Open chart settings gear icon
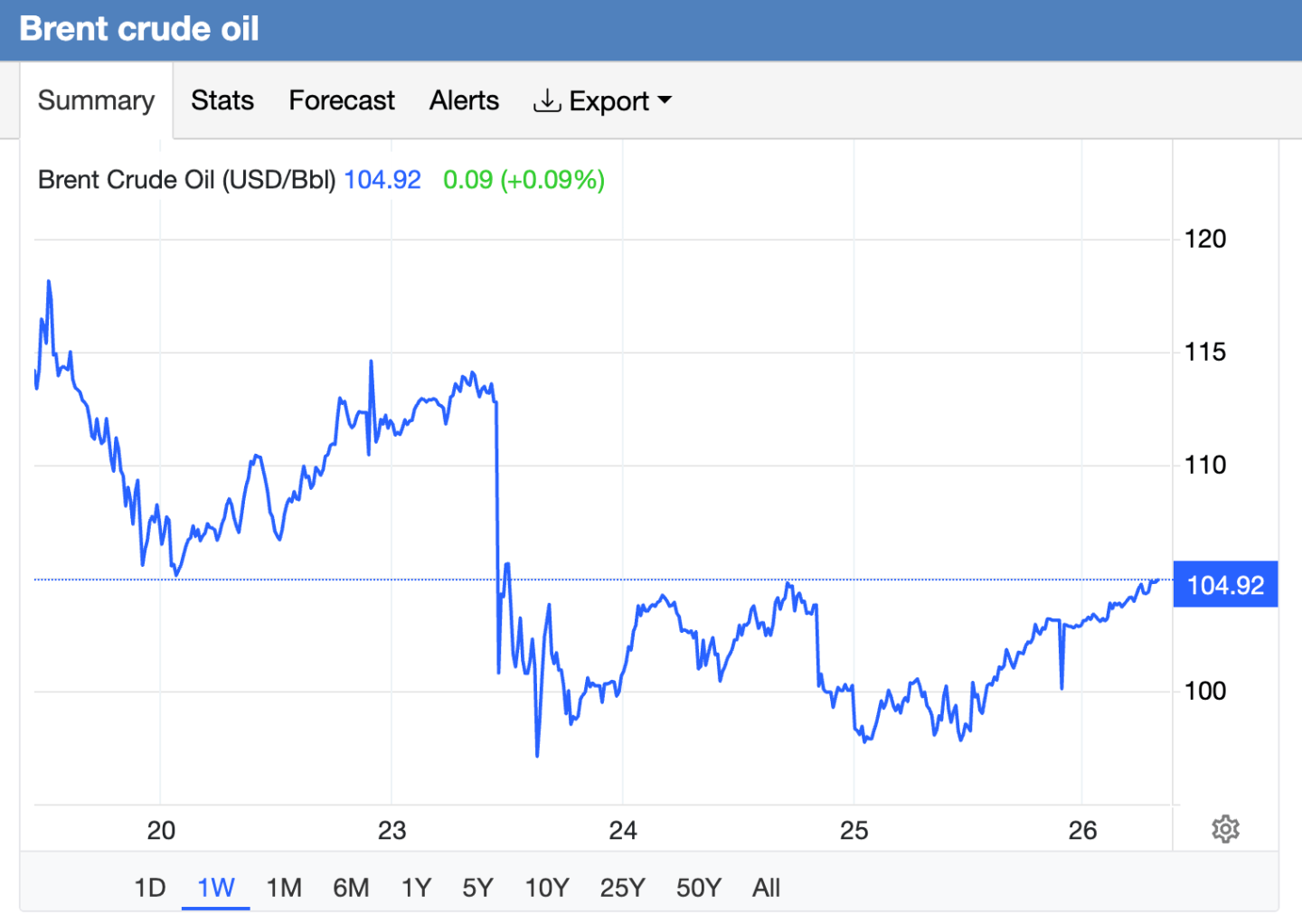This screenshot has height=924, width=1302. tap(1225, 828)
